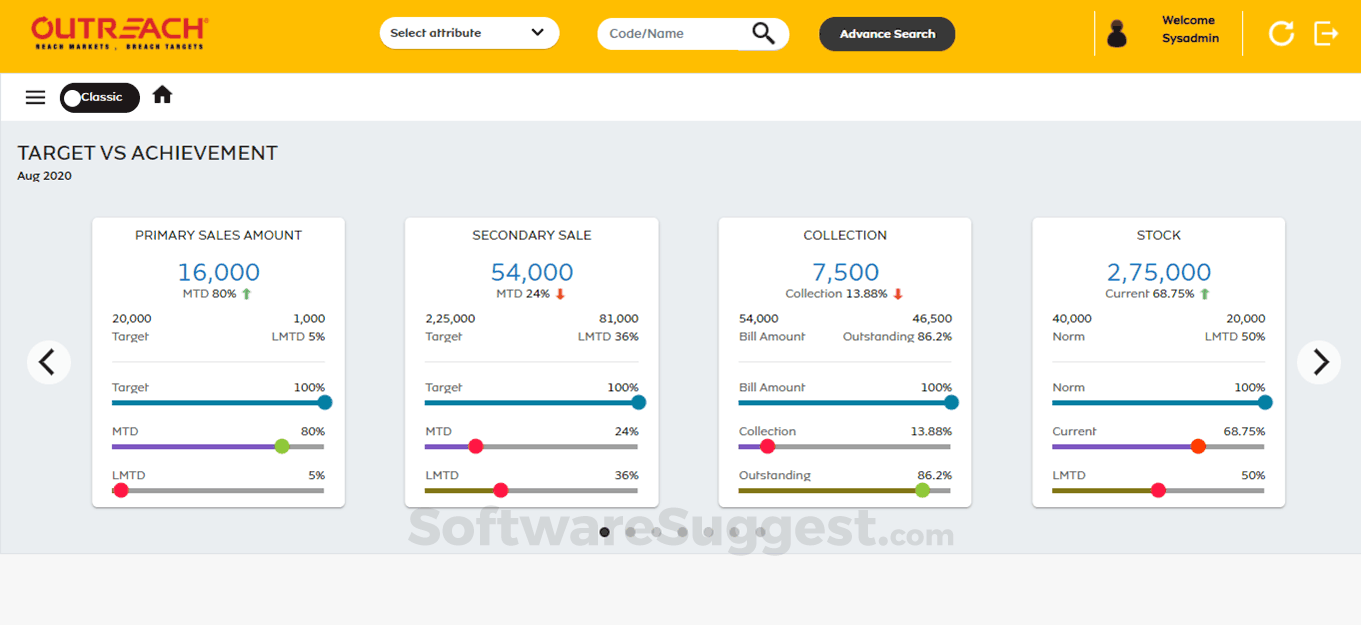Image resolution: width=1361 pixels, height=625 pixels.
Task: Select the first carousel page dot
Action: point(605,532)
